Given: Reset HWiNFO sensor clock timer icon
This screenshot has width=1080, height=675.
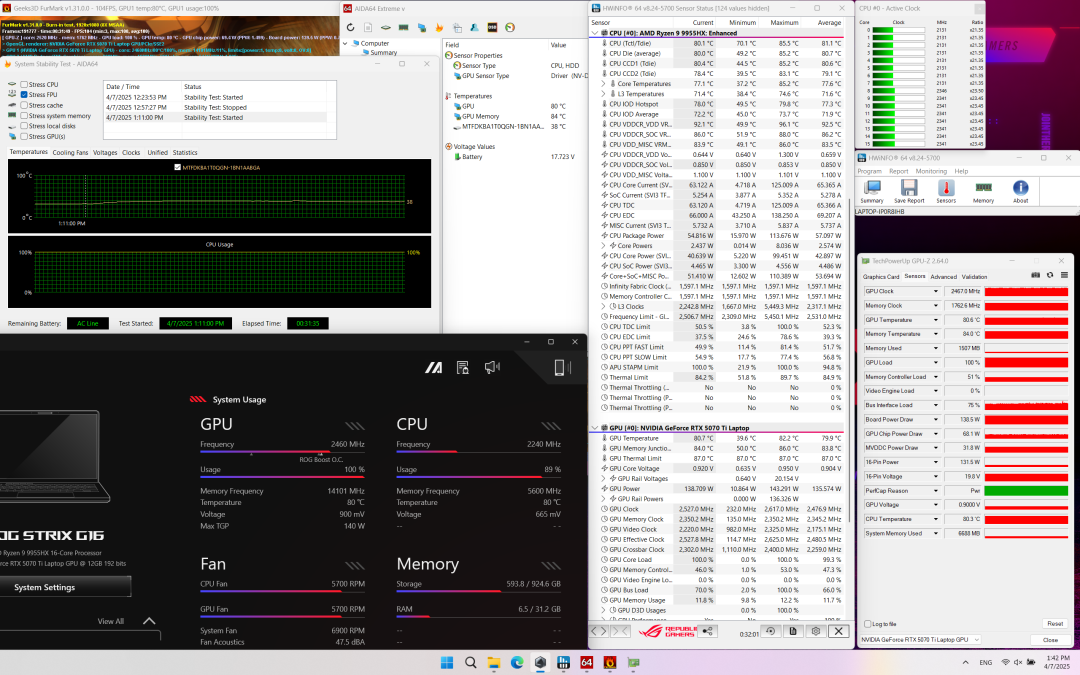Looking at the screenshot, I should [770, 631].
